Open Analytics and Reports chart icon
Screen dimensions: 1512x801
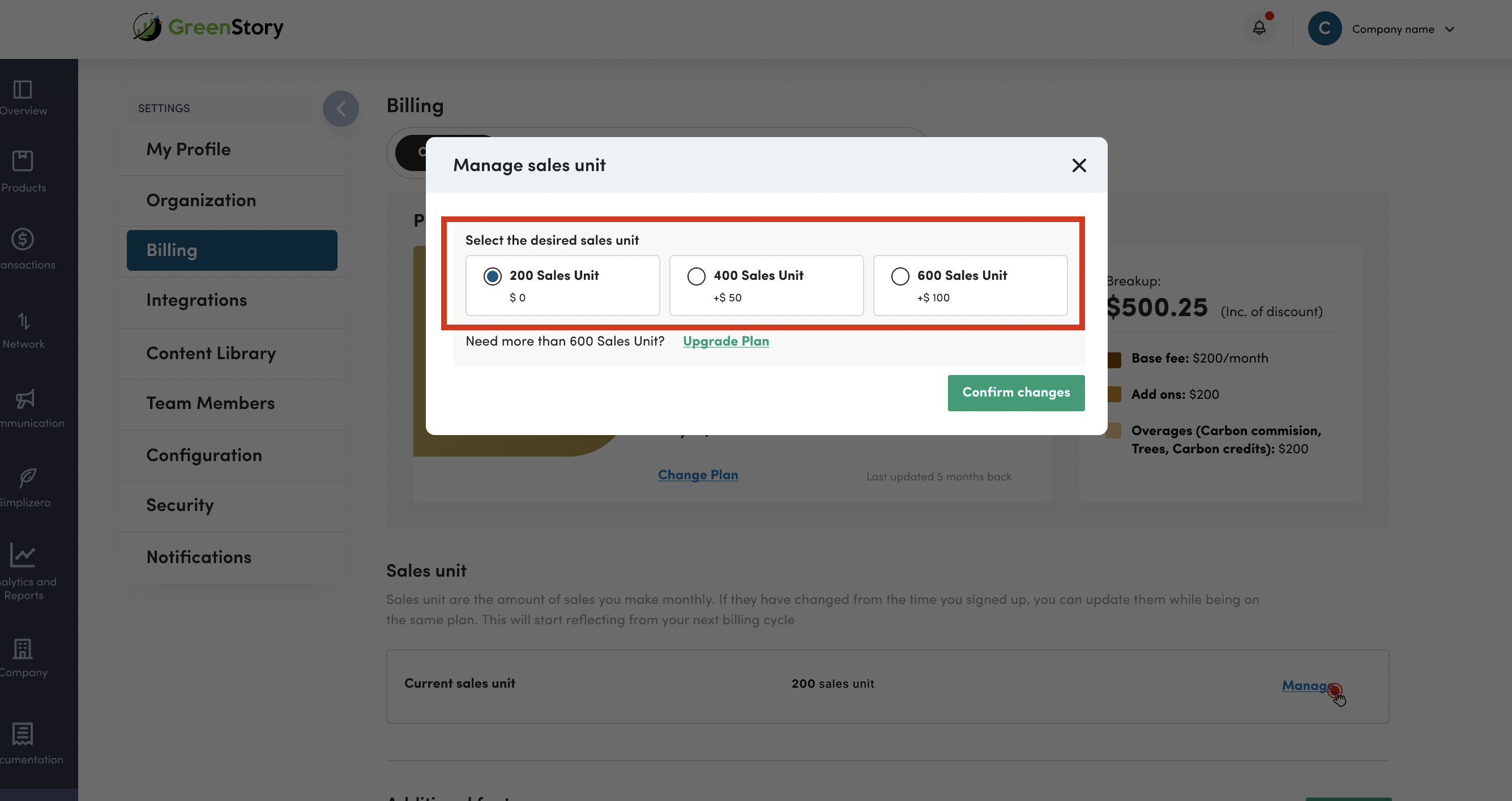(x=22, y=555)
